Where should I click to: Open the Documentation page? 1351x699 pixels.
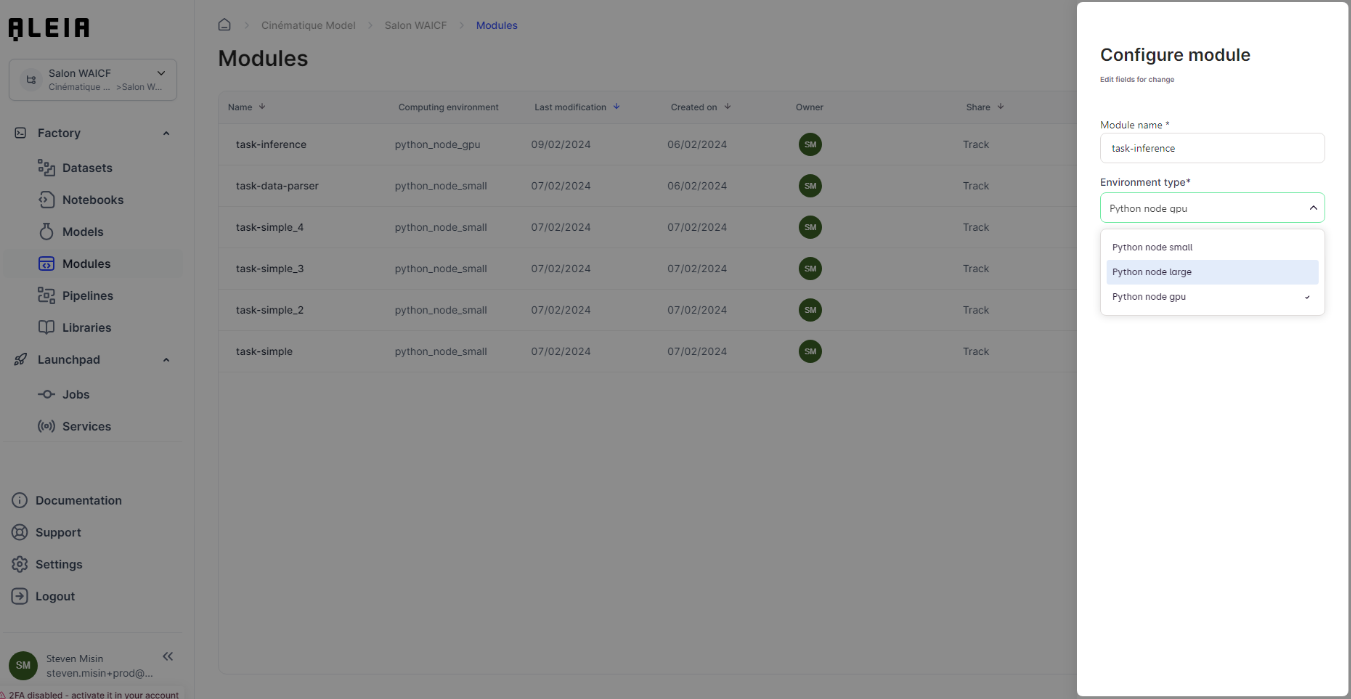coord(77,500)
